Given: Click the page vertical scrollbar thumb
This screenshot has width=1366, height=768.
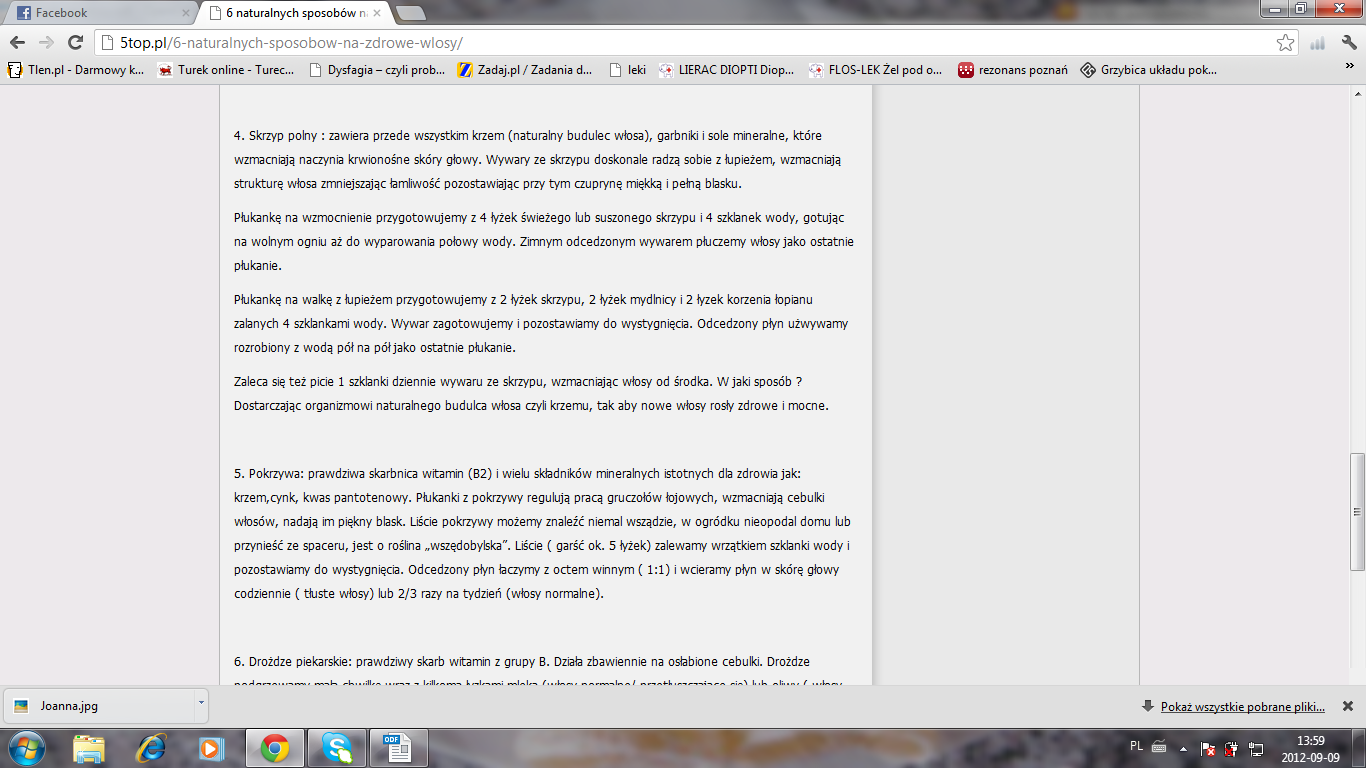Looking at the screenshot, I should (x=1357, y=511).
